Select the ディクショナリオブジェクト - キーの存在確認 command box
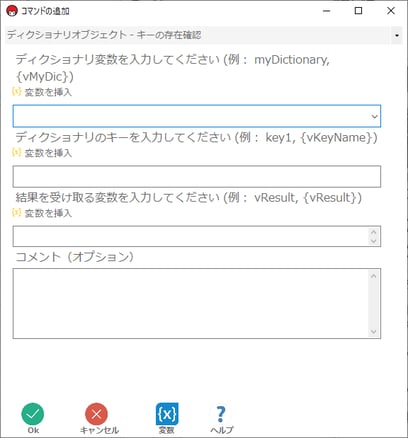The height and width of the screenshot is (438, 408). point(204,35)
